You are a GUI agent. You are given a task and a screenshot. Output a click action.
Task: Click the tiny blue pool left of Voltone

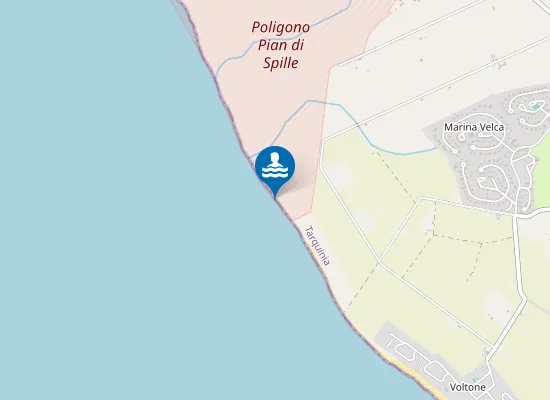tap(447, 390)
